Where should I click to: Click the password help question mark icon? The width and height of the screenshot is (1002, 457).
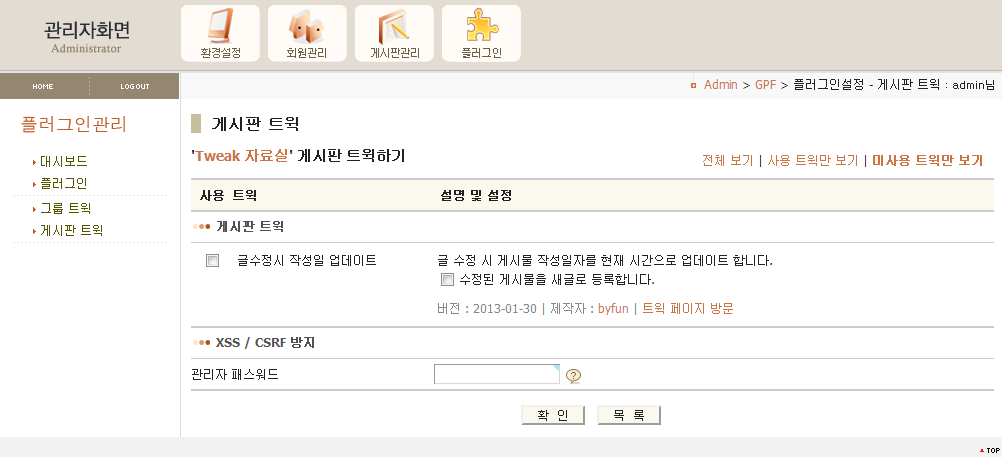(574, 376)
